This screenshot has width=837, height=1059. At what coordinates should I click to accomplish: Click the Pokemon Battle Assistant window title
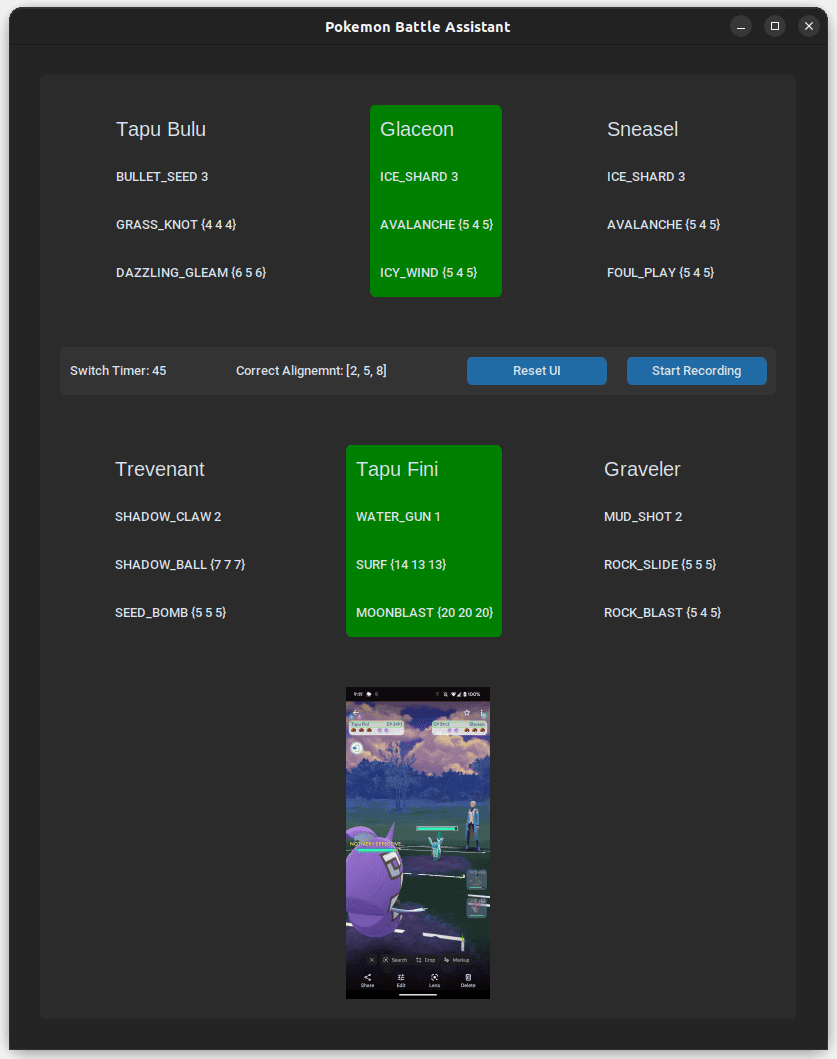pos(417,27)
